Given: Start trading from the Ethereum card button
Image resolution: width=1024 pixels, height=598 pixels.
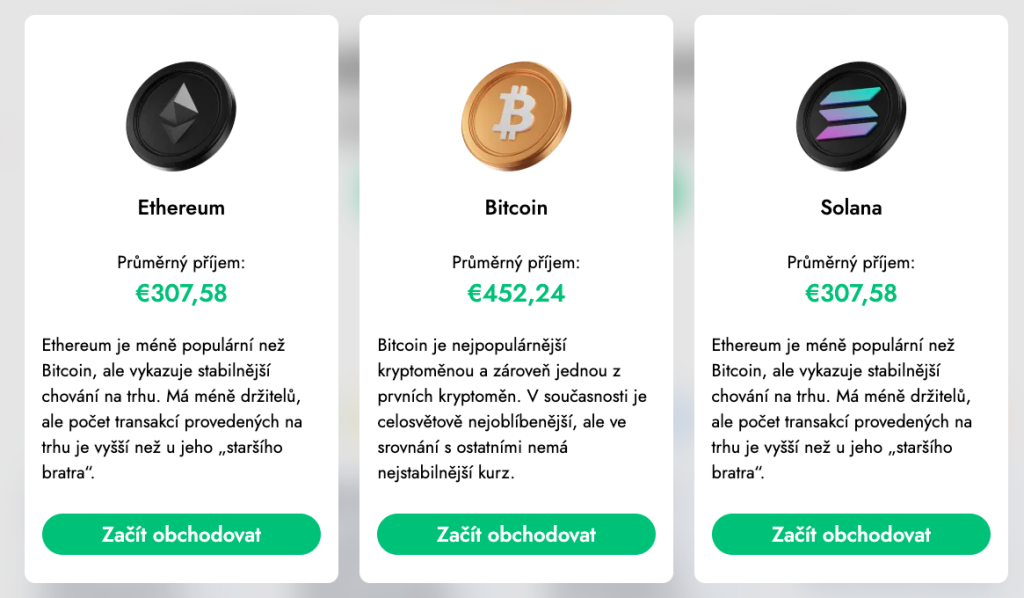Looking at the screenshot, I should pyautogui.click(x=181, y=535).
